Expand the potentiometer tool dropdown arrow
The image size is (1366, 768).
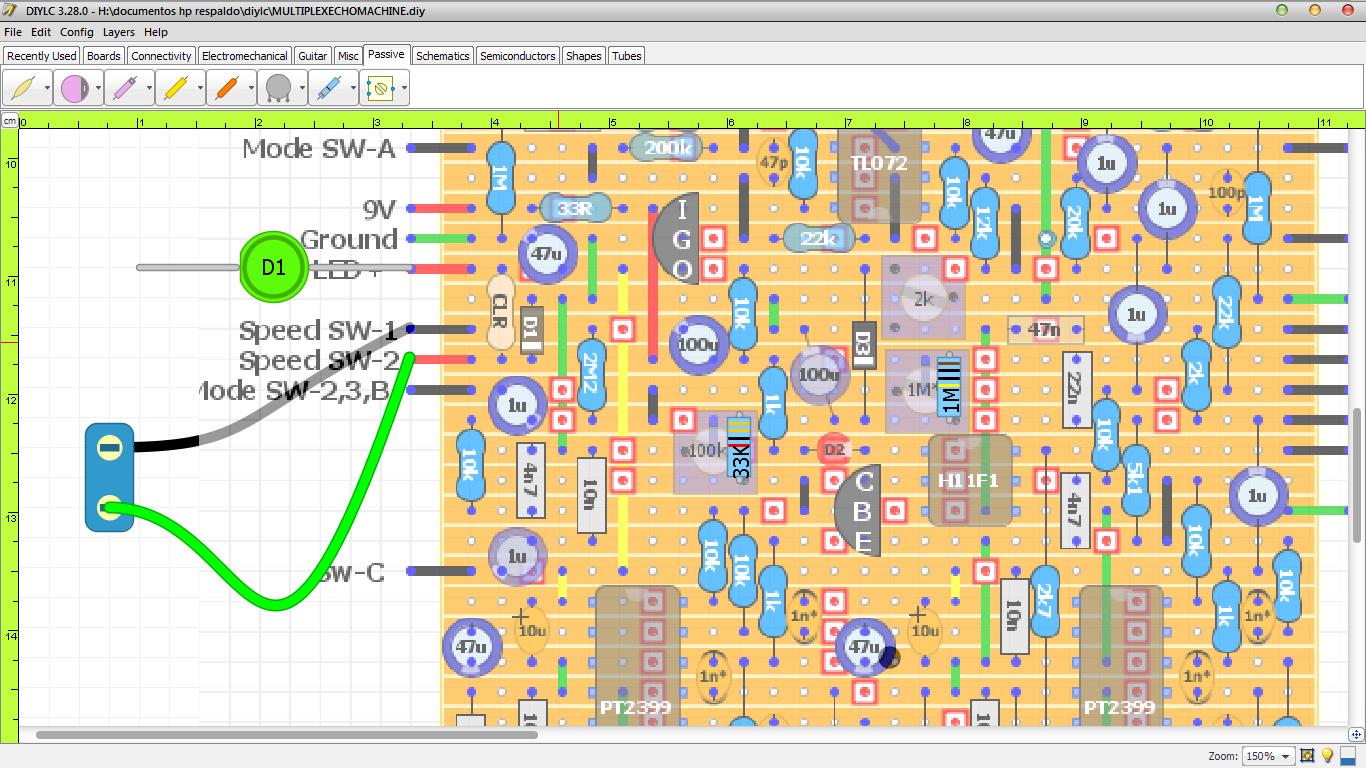[301, 88]
